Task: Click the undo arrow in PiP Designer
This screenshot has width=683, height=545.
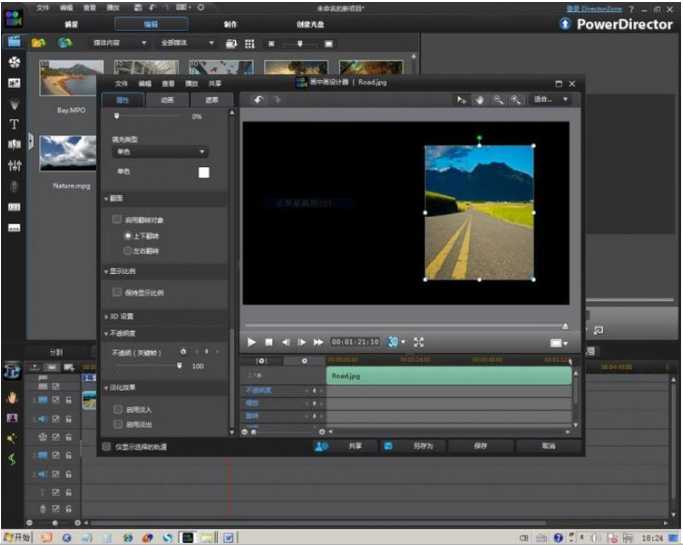Action: [x=258, y=100]
